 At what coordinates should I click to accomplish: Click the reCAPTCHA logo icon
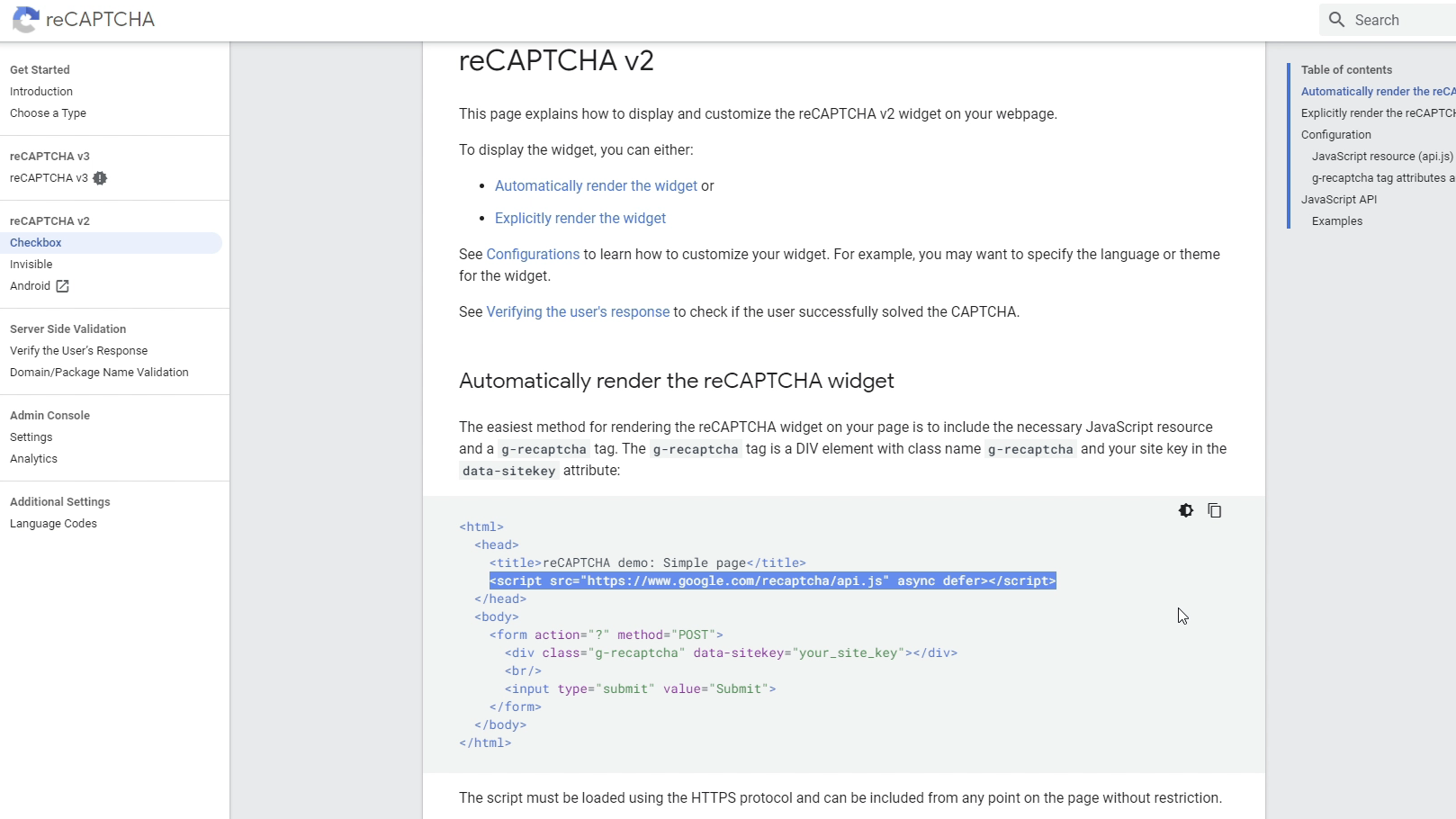[25, 19]
